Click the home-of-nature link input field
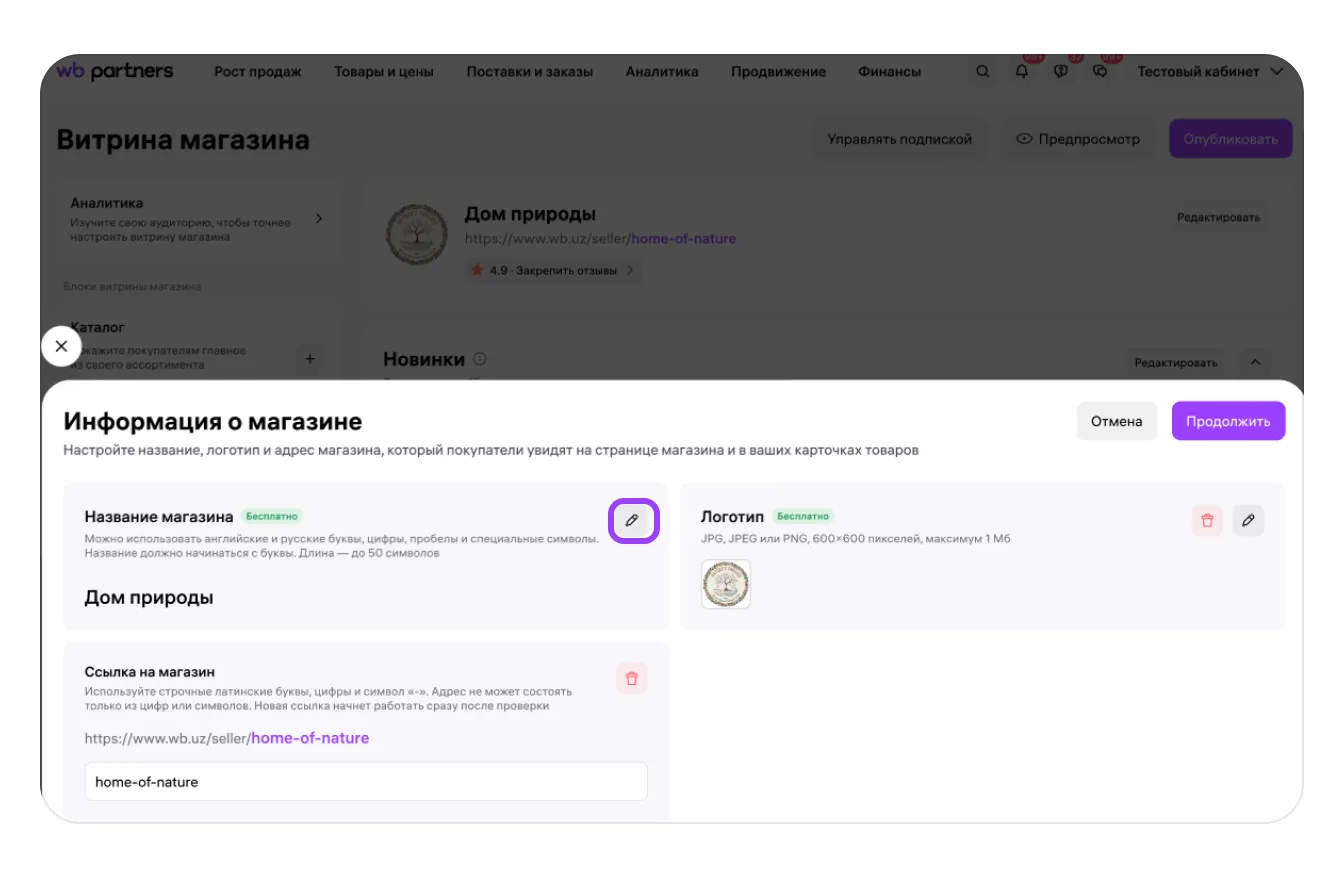 tap(366, 782)
